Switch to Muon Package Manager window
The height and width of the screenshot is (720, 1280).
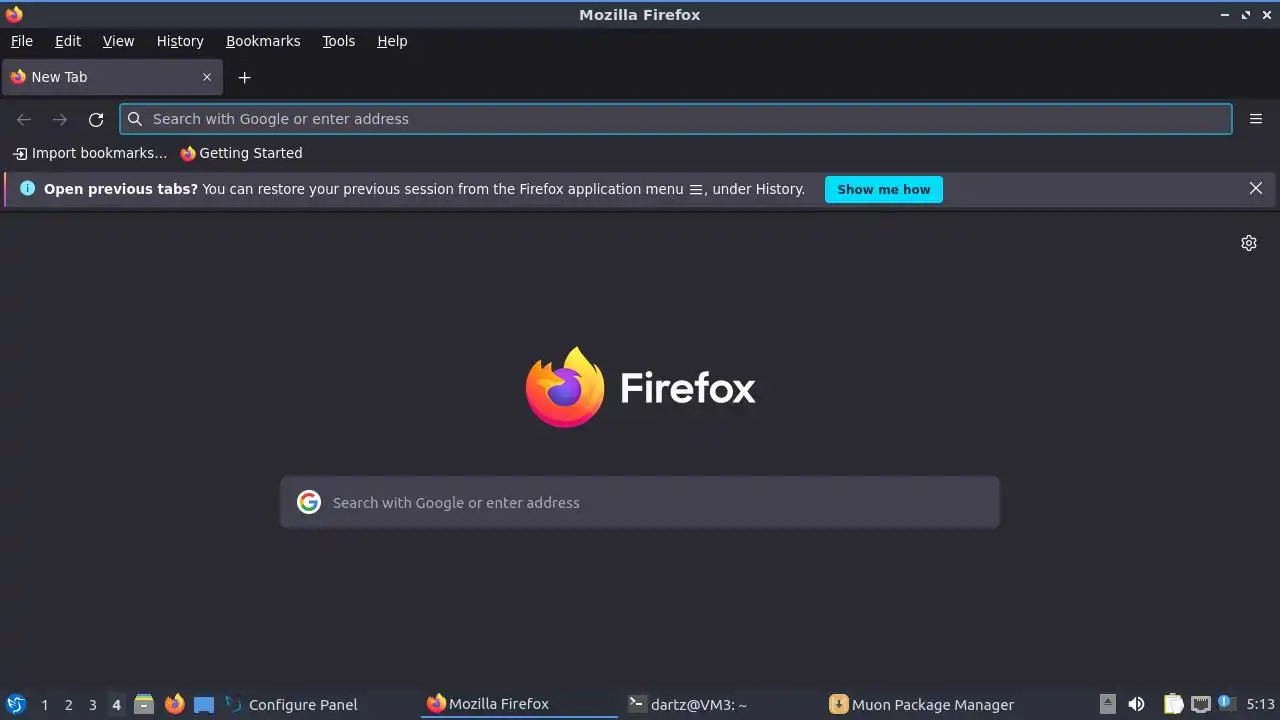point(923,704)
